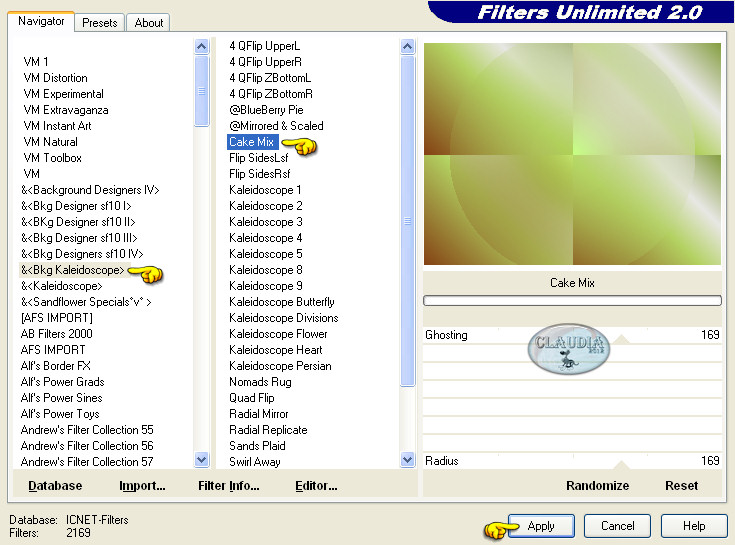Click Randomize to shuffle settings

597,485
